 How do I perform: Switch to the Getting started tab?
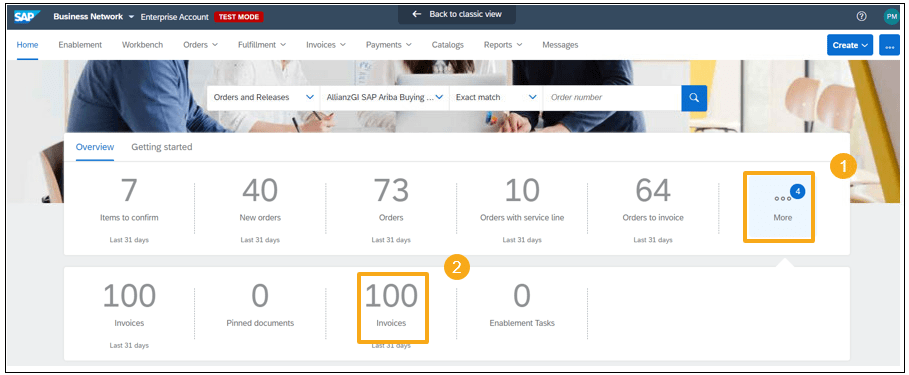pyautogui.click(x=162, y=147)
